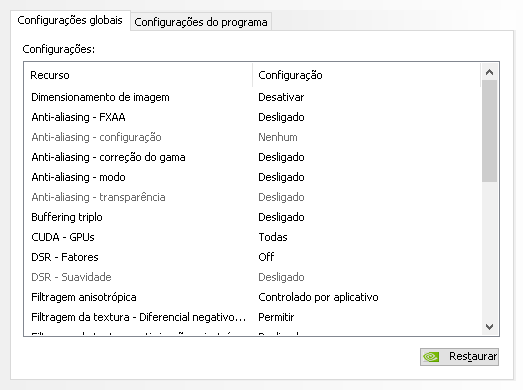Select the Configurações globais tab

click(70, 20)
